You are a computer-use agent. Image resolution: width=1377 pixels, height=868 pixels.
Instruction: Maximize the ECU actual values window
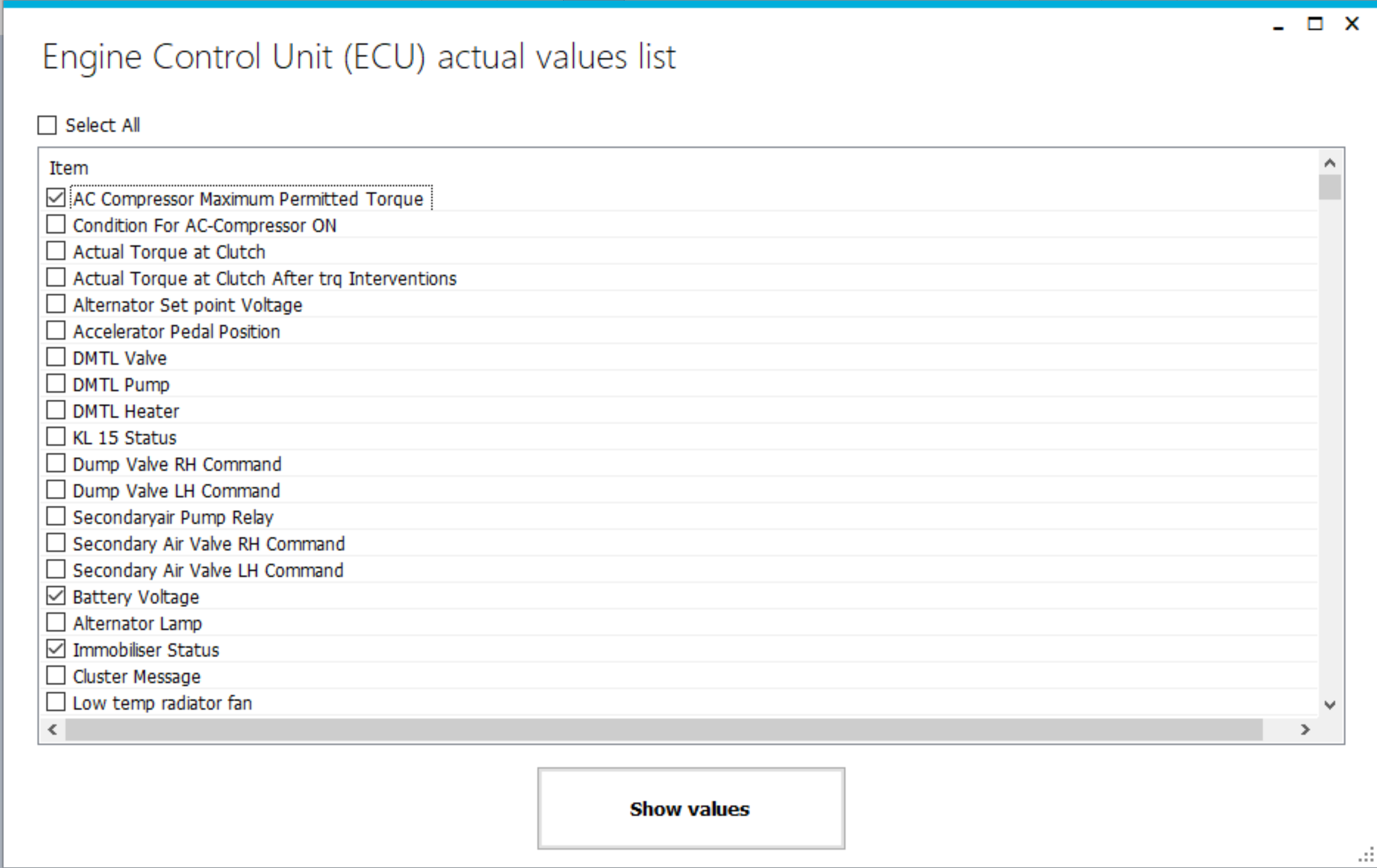[1314, 24]
